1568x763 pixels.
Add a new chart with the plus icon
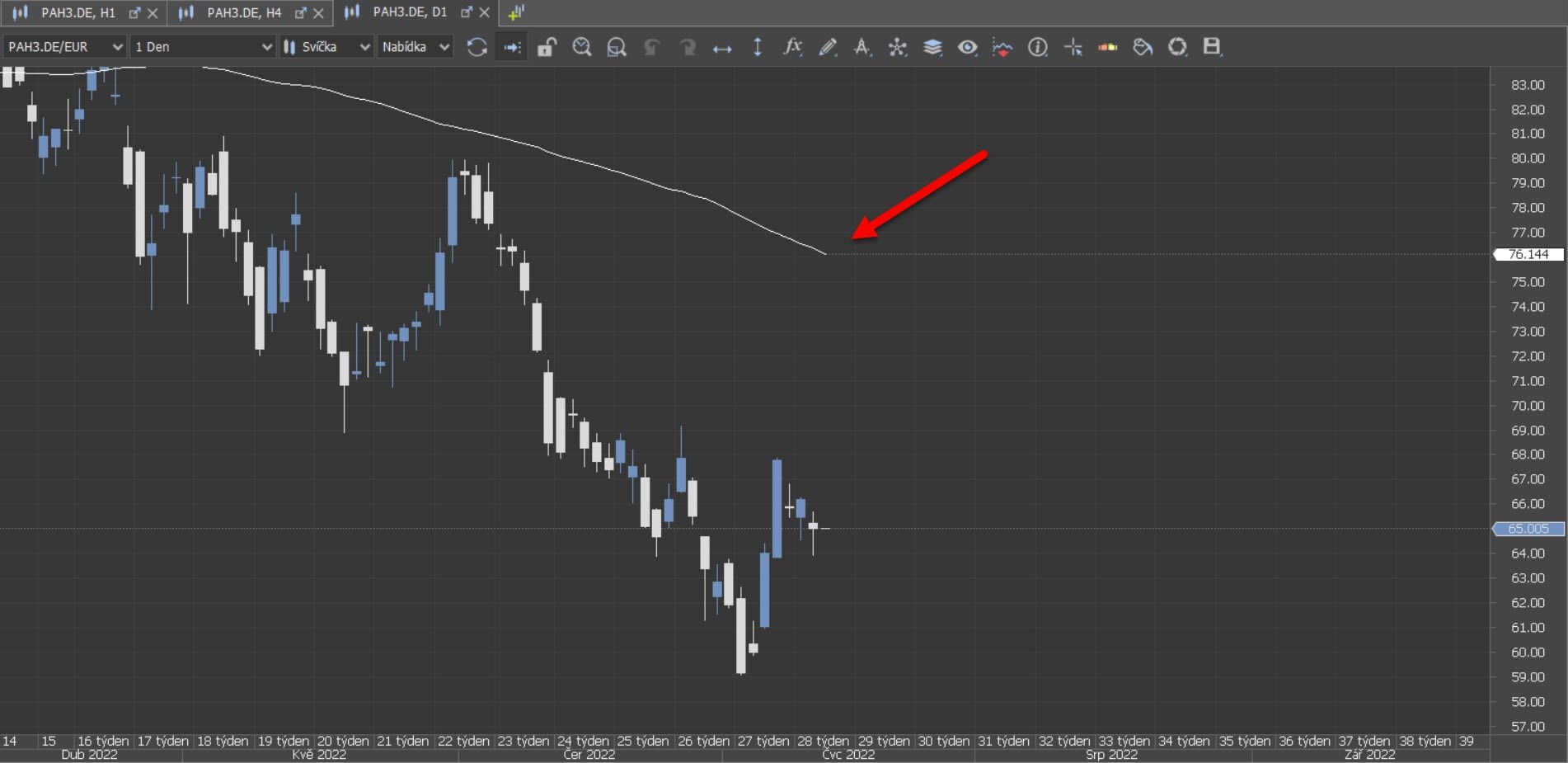pyautogui.click(x=516, y=12)
